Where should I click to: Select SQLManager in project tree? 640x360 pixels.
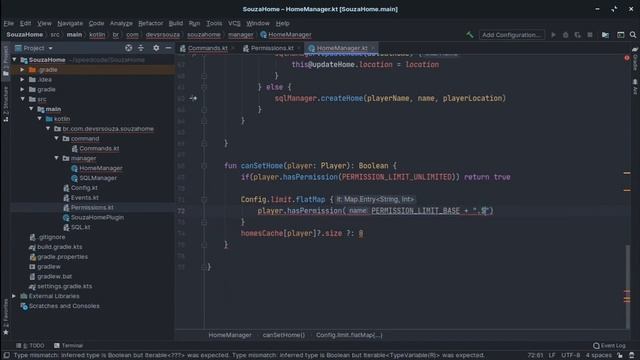(98, 178)
